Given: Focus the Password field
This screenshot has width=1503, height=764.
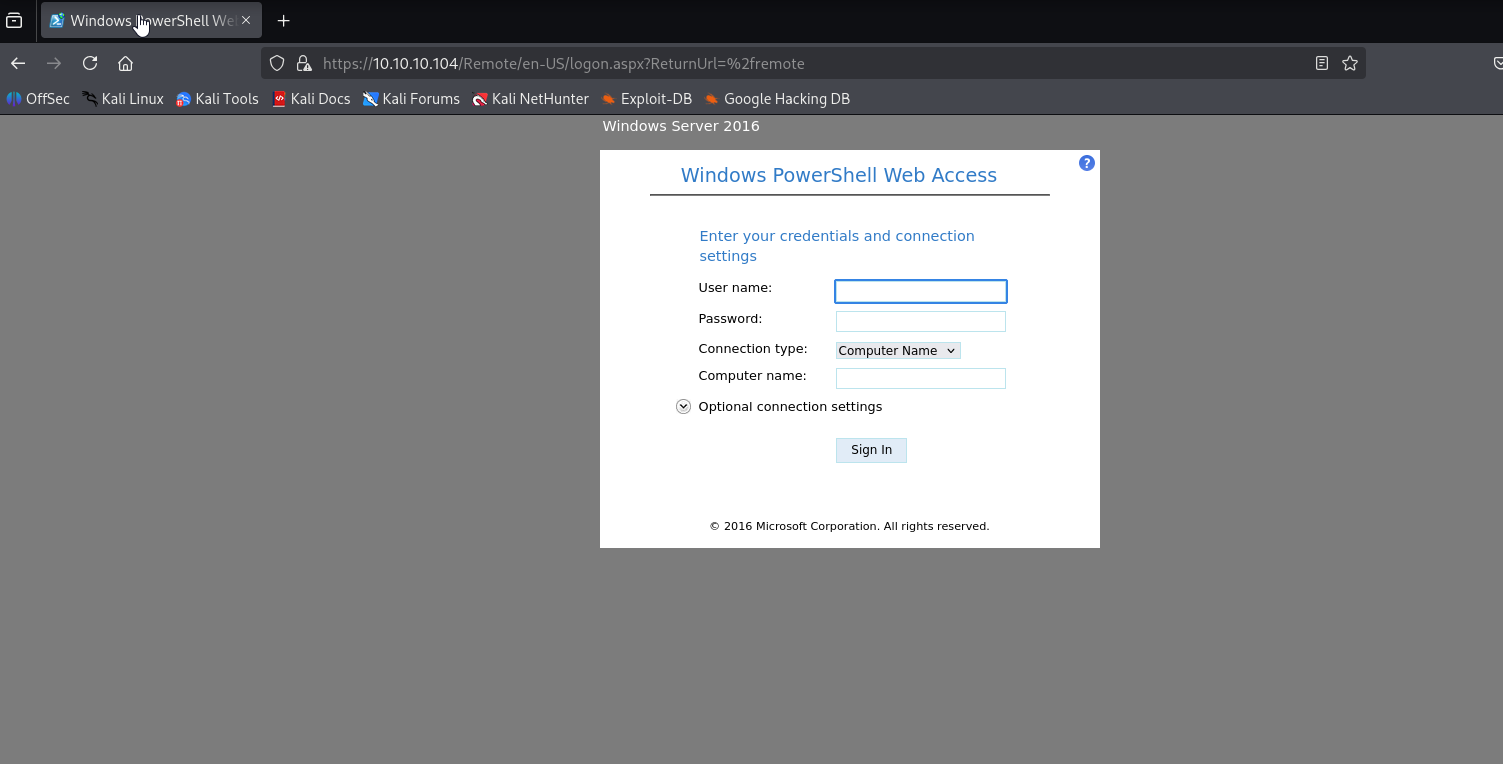Looking at the screenshot, I should [921, 321].
